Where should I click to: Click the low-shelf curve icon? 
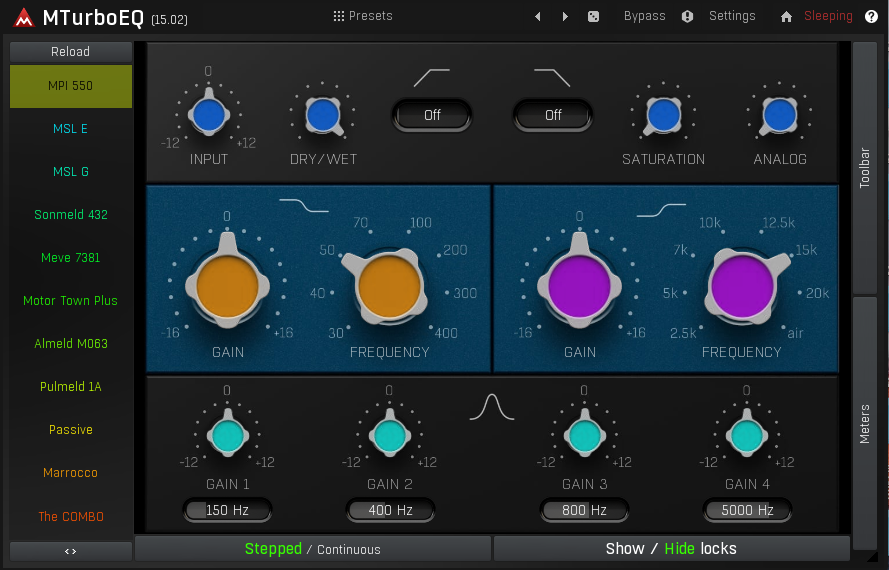click(x=304, y=205)
